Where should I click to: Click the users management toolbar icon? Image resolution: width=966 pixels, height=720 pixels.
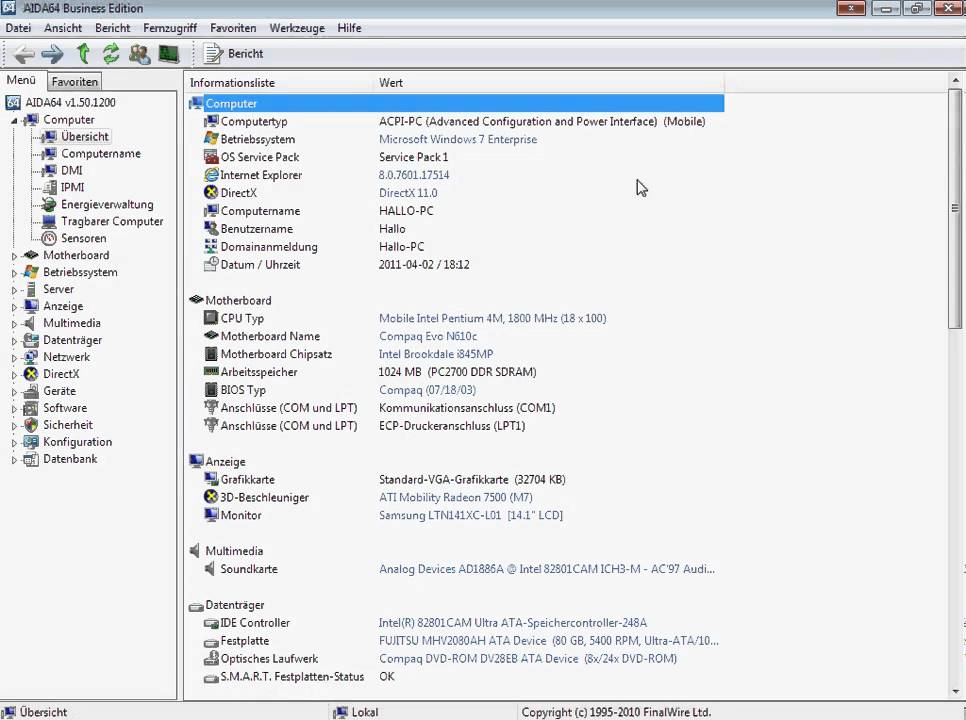coord(140,54)
